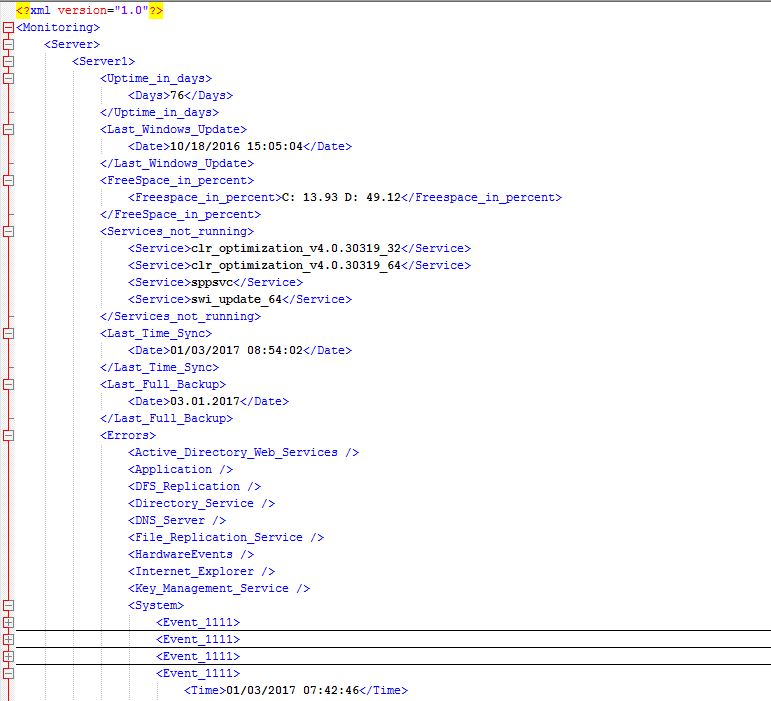Collapse the Uptime_in_days fold marker
Screen dimensions: 771x701
pyautogui.click(x=8, y=78)
